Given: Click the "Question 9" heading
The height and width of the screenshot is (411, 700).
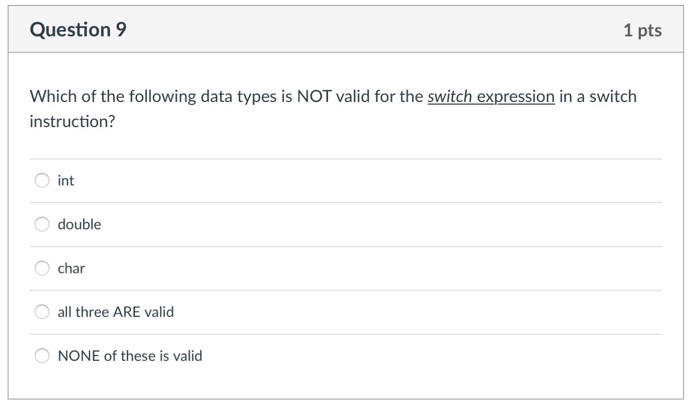Looking at the screenshot, I should (x=78, y=30).
